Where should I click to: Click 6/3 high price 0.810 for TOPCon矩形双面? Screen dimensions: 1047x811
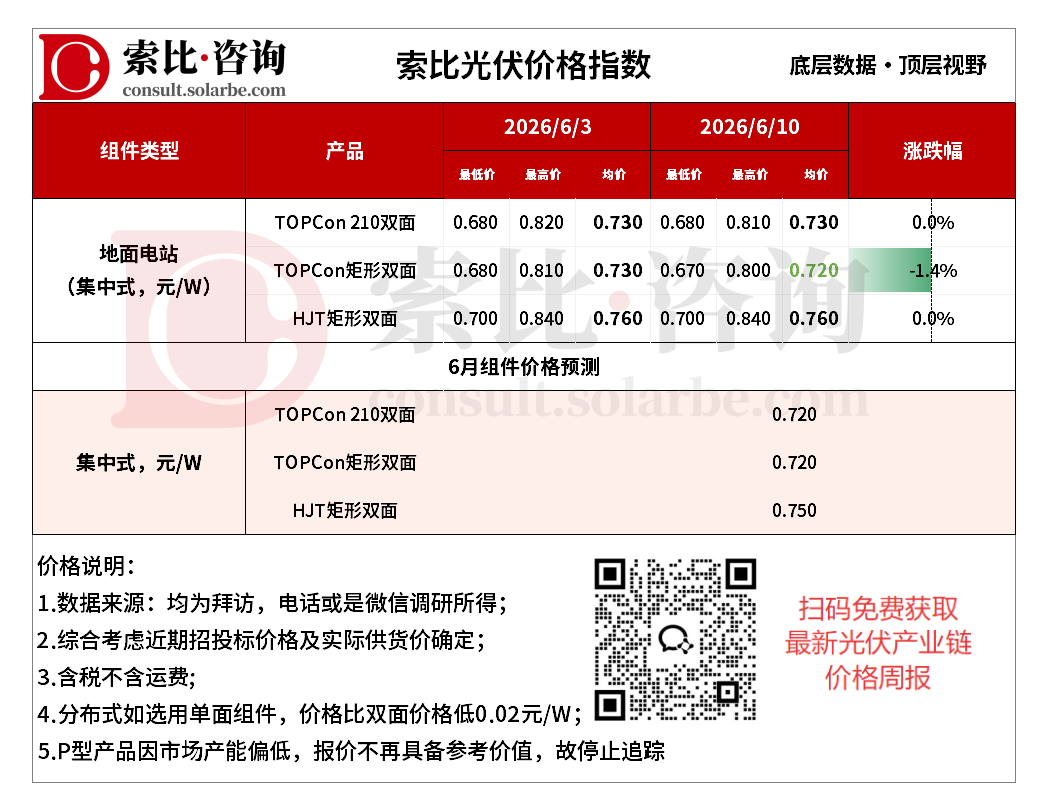pyautogui.click(x=542, y=270)
